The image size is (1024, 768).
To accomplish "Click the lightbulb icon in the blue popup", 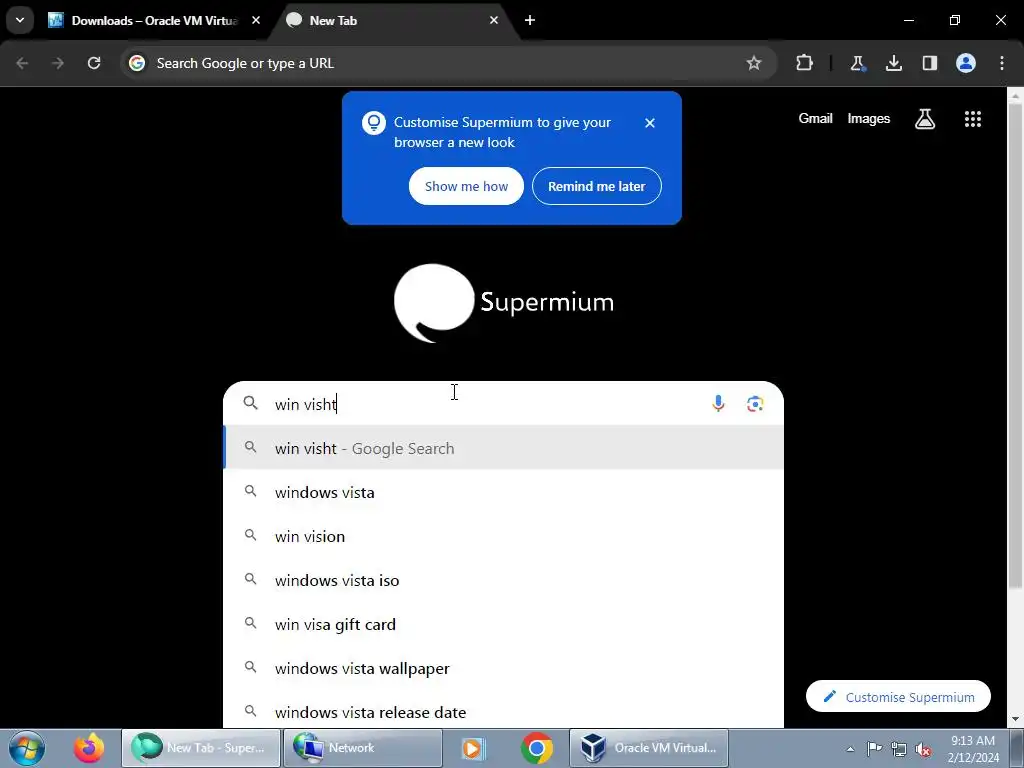I will 374,123.
